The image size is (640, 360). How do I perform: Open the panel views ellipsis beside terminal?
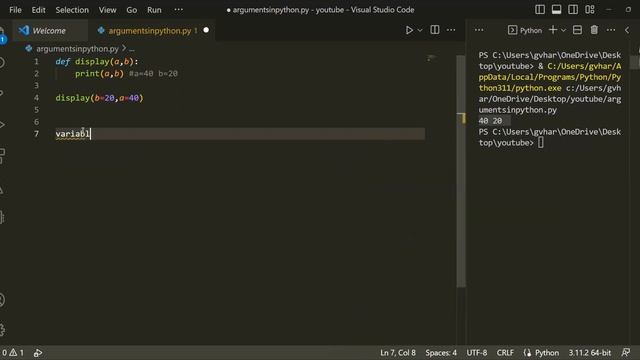[x=479, y=30]
